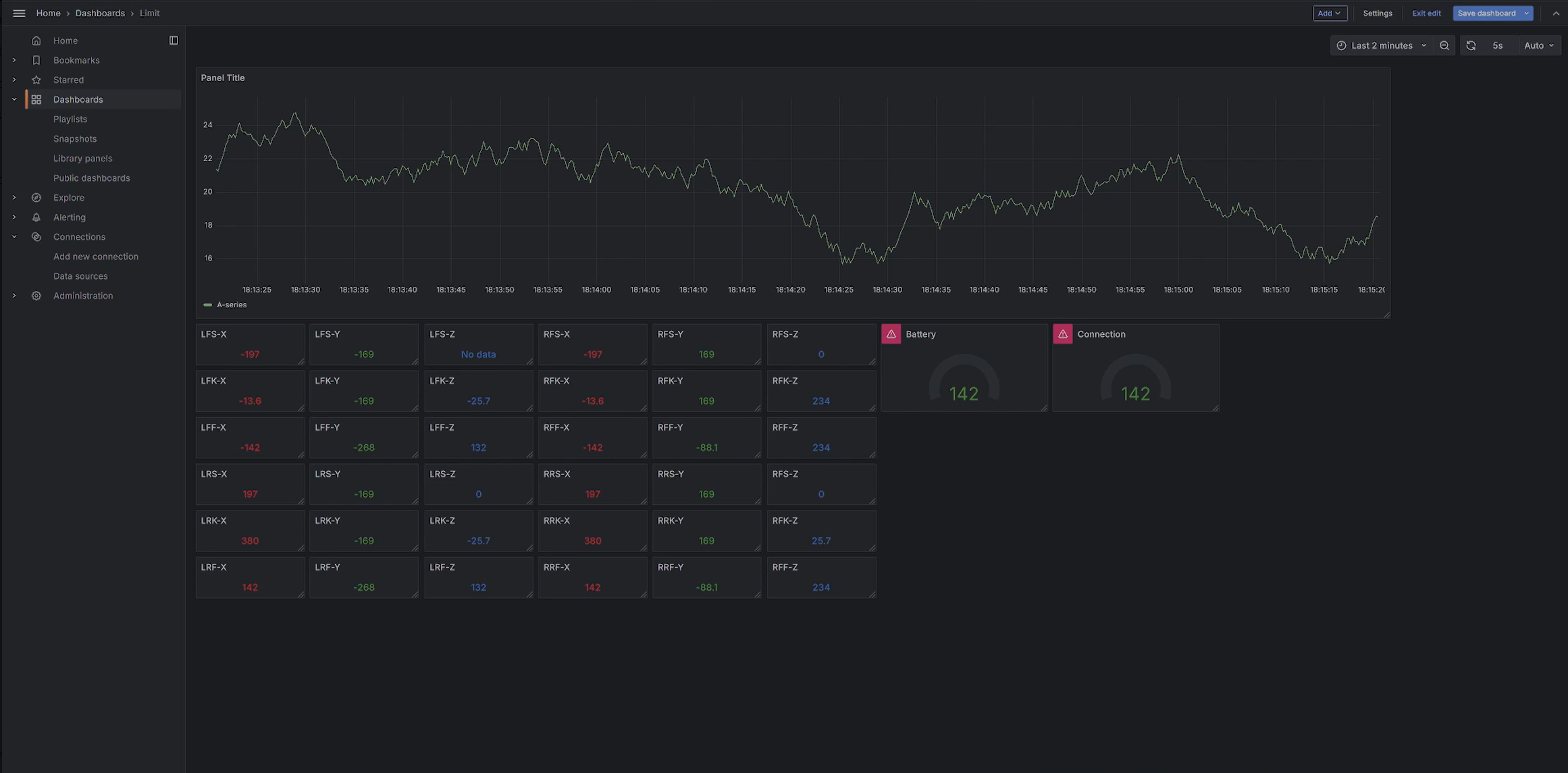Click the Administration gear icon in sidebar
Screen dimensions: 1568x773
(36, 296)
